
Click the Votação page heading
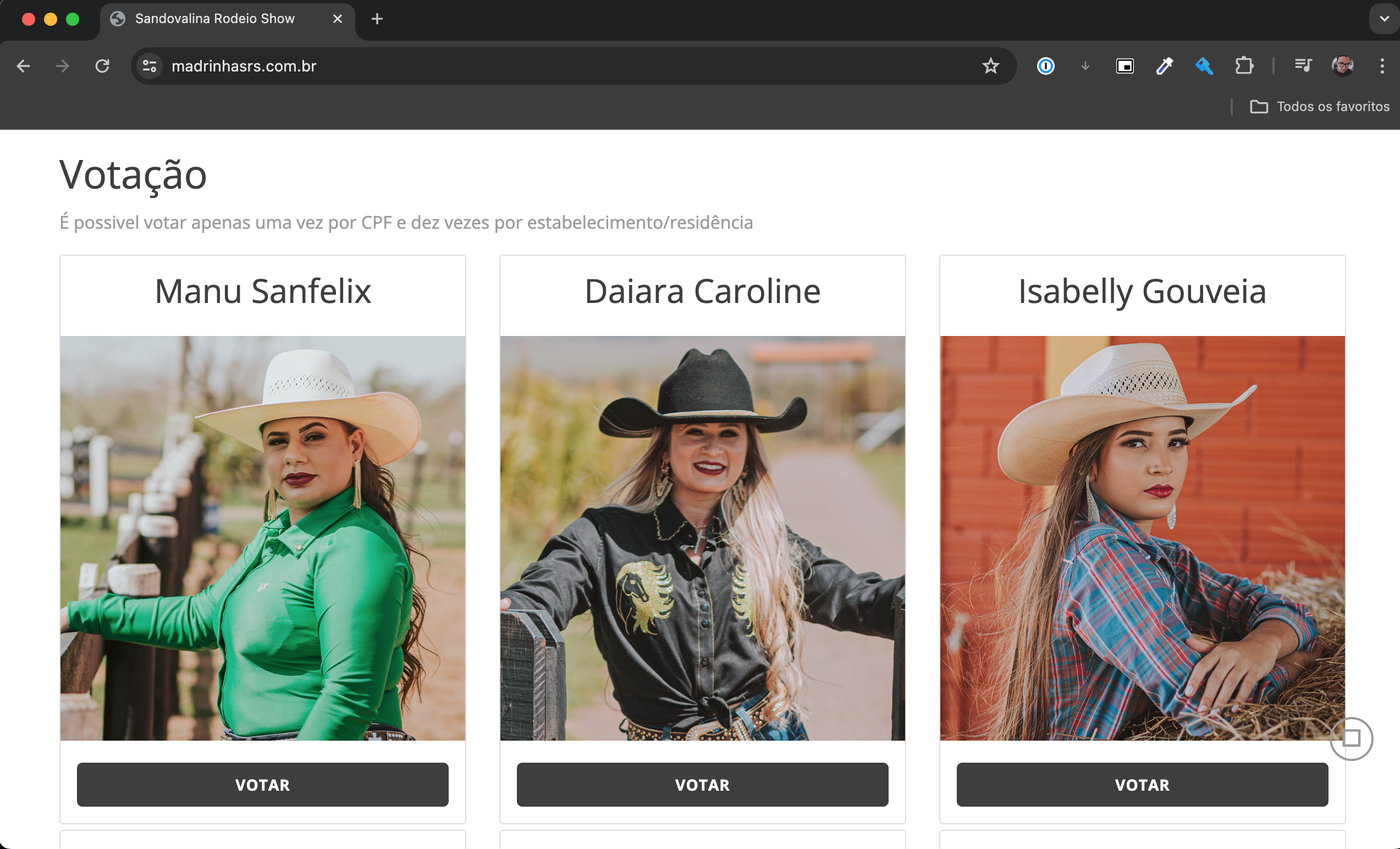133,175
